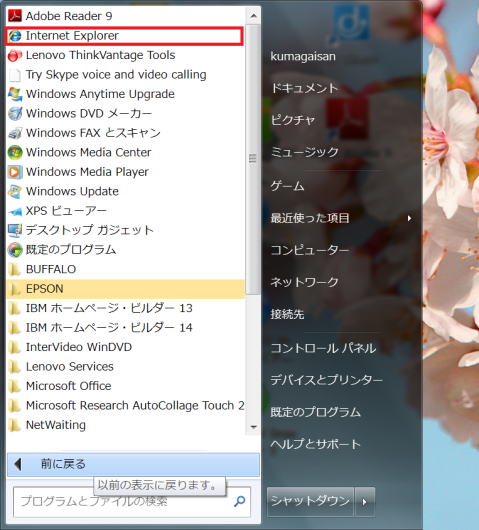The height and width of the screenshot is (530, 479).
Task: Expand 最近使った項目 submenu arrow
Action: (409, 218)
